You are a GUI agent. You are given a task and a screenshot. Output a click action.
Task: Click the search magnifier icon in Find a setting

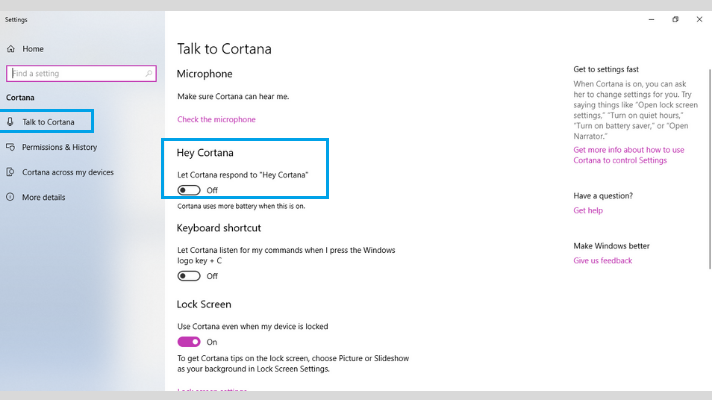(148, 73)
